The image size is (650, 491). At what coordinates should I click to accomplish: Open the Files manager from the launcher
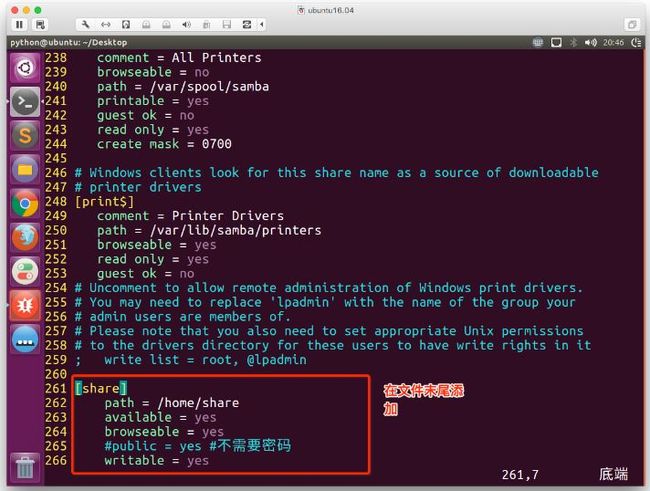[x=25, y=170]
